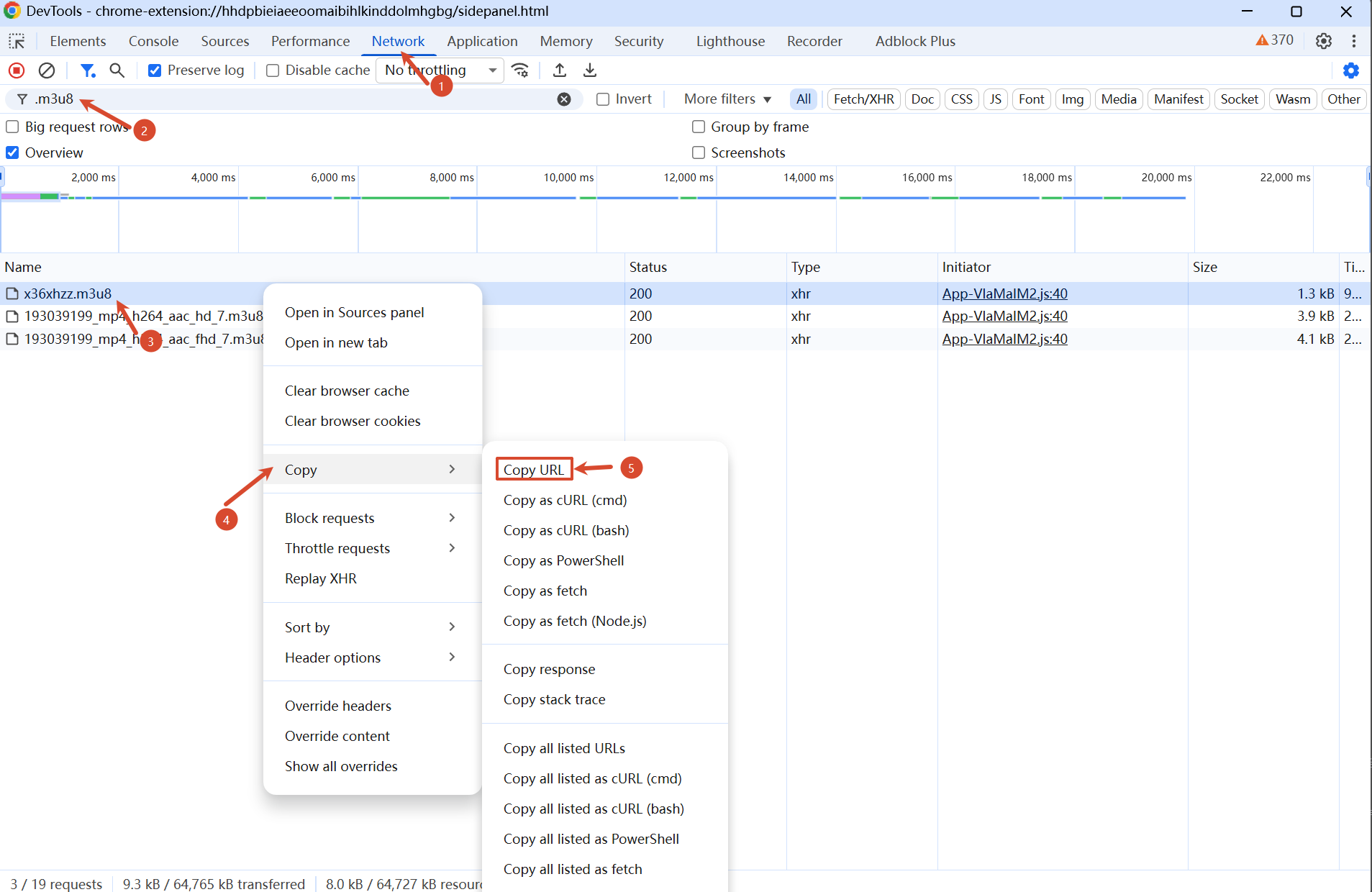Click the inspect element picker icon
The width and height of the screenshot is (1372, 892).
(x=17, y=41)
